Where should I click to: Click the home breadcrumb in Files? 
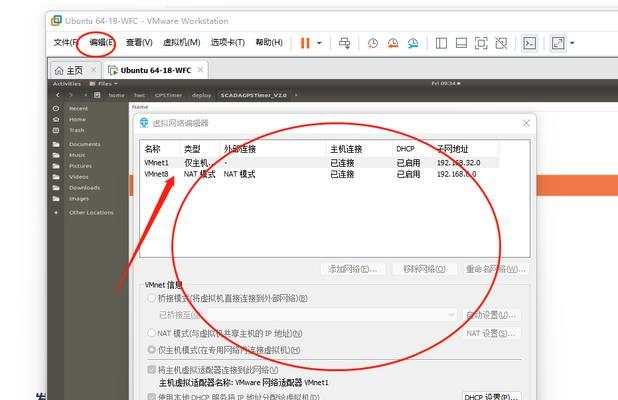pos(116,95)
